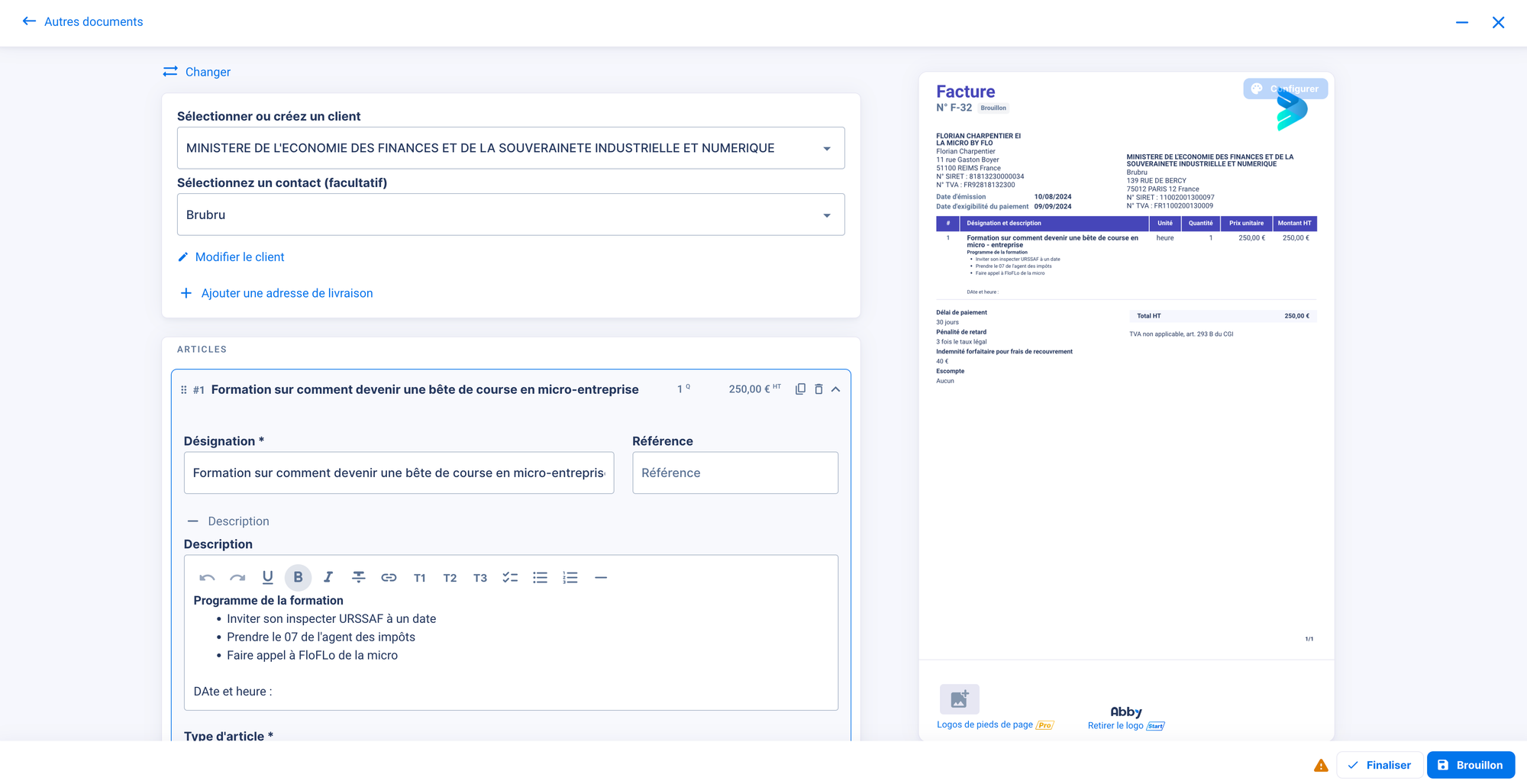
Task: Toggle underline formatting
Action: coord(268,578)
